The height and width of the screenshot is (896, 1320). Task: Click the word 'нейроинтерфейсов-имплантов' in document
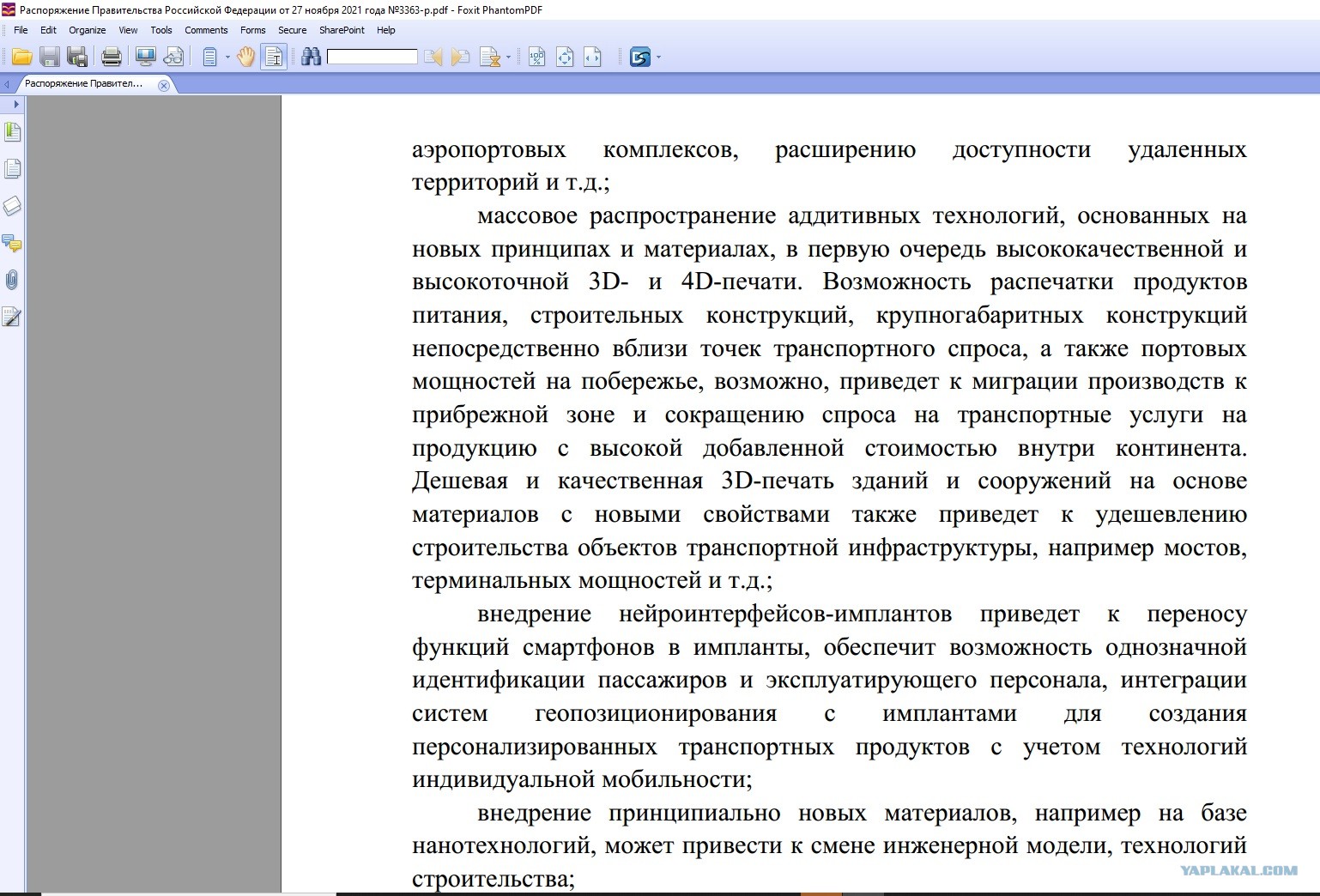(x=785, y=614)
